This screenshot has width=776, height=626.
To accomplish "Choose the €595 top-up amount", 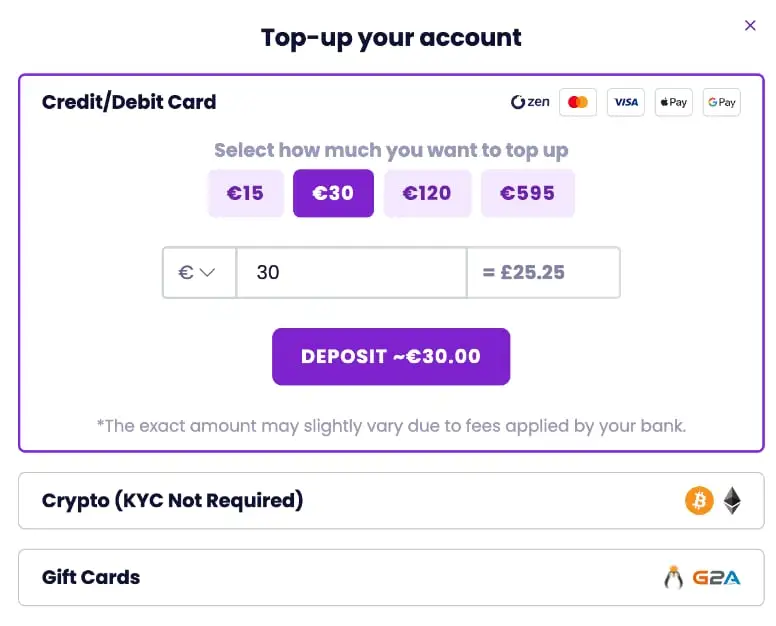I will [x=527, y=193].
